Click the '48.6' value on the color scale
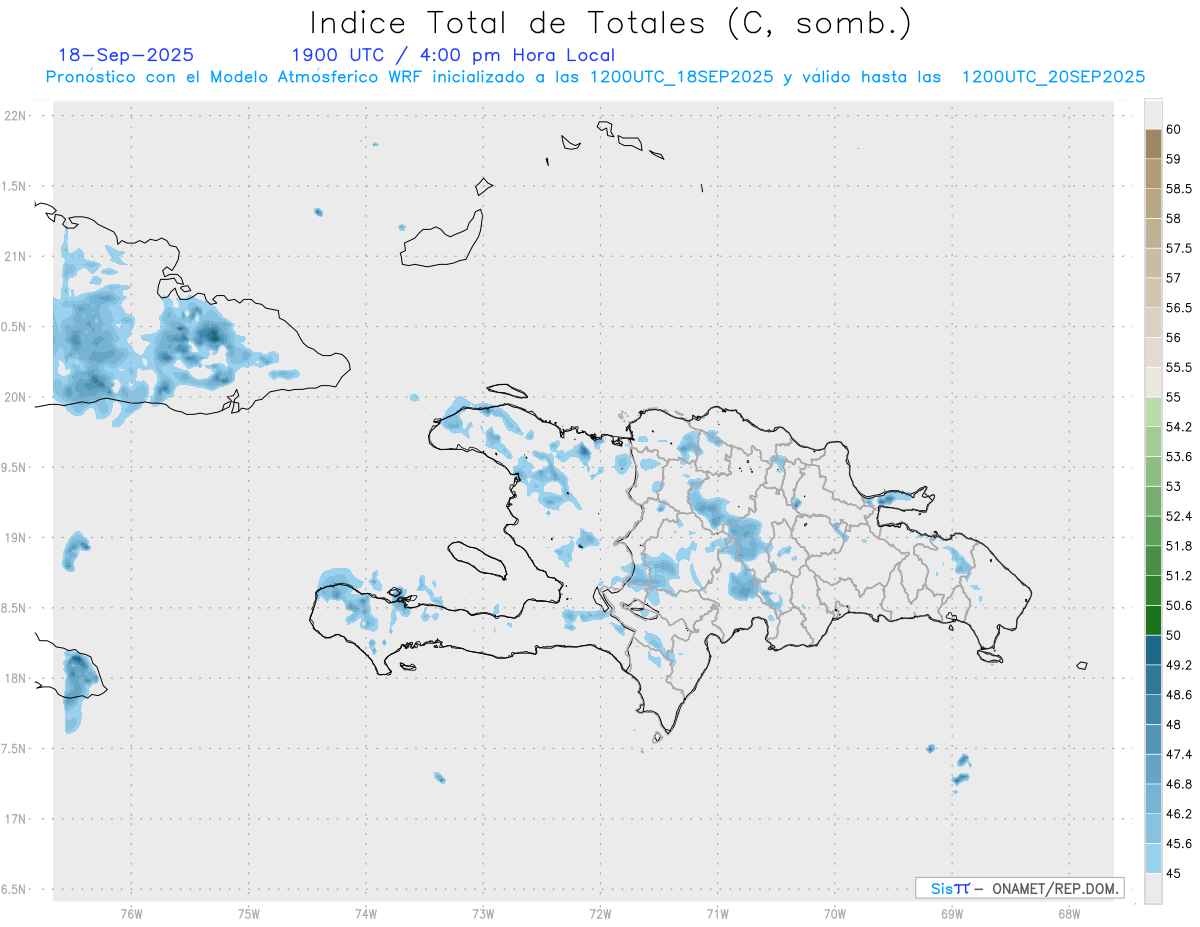 (x=1179, y=695)
